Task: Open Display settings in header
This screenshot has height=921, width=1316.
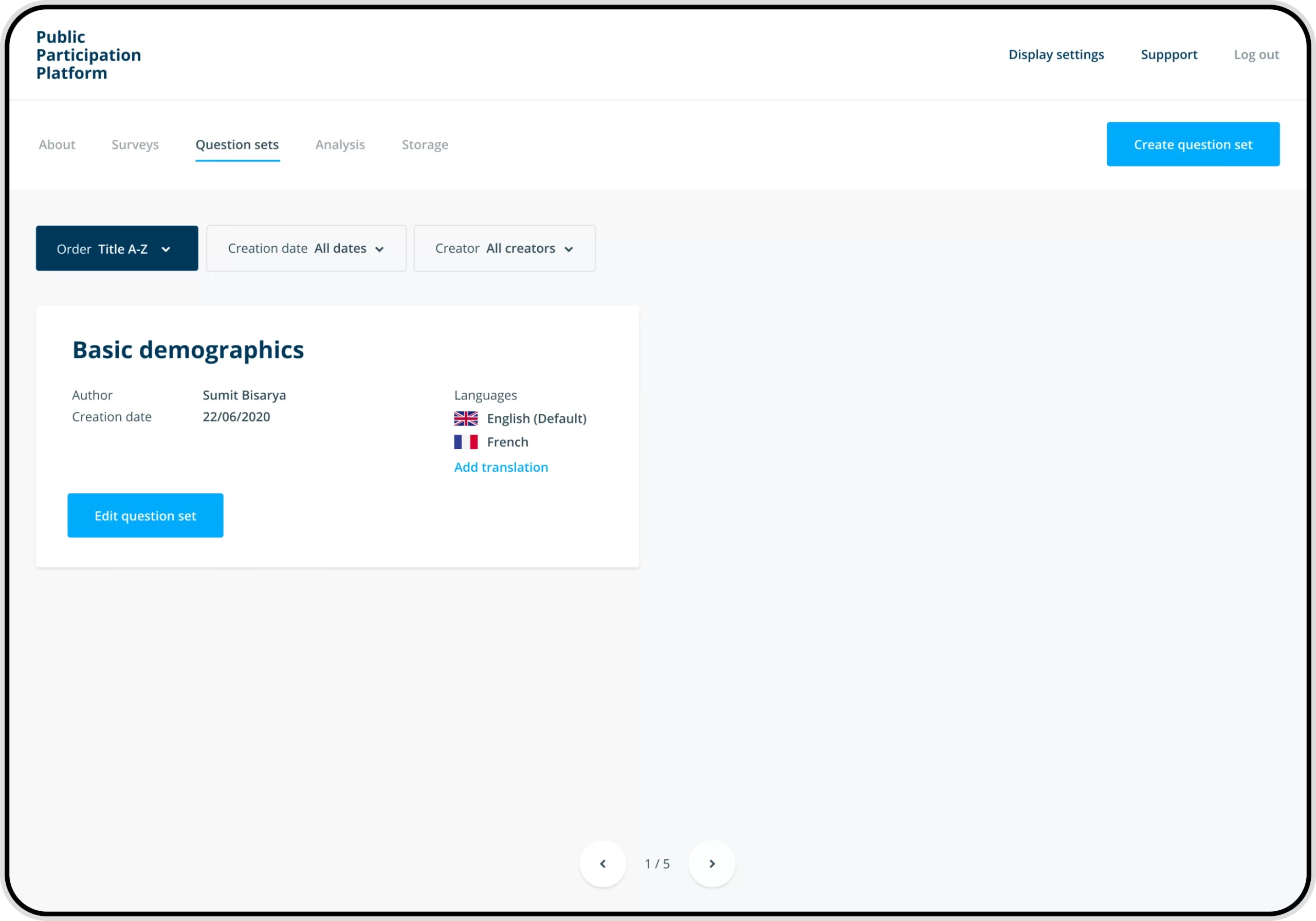Action: 1056,54
